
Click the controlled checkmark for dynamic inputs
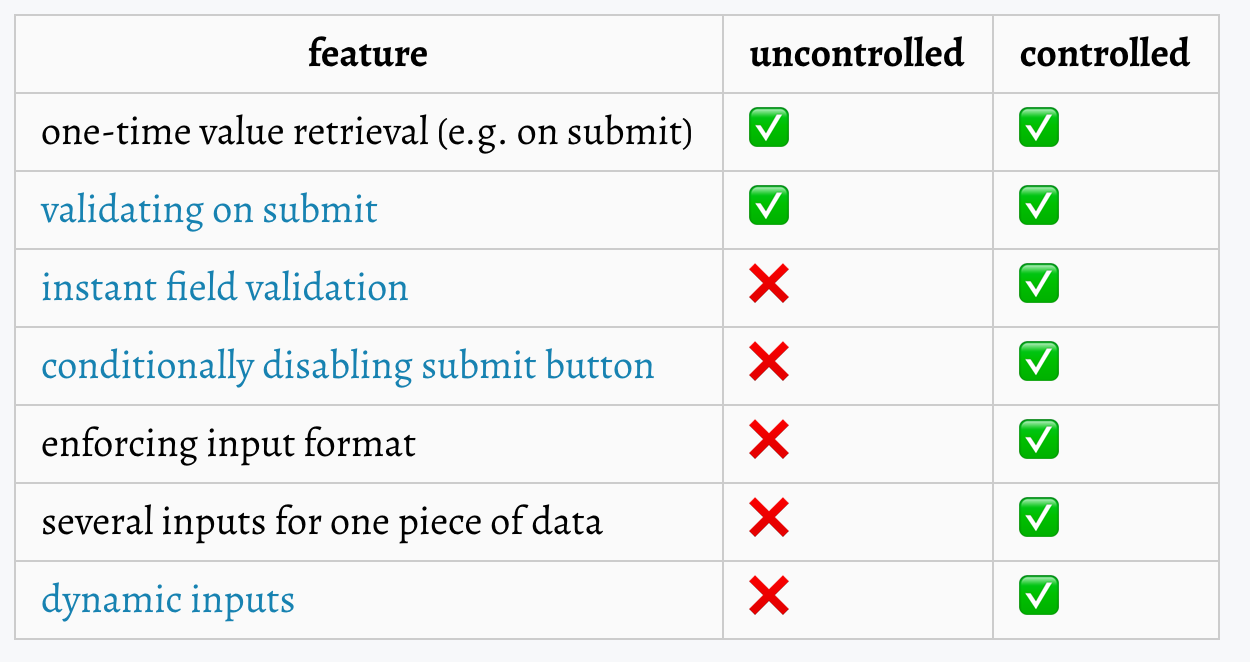pos(1038,597)
